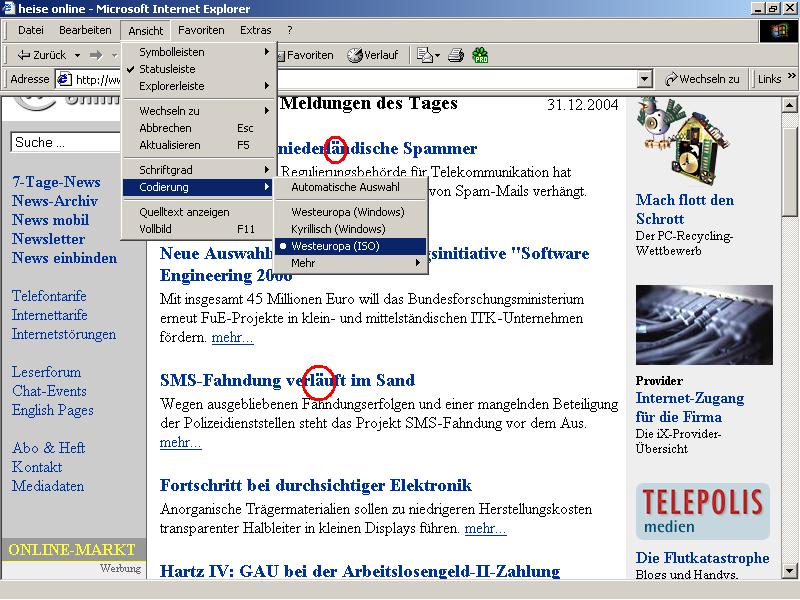Image resolution: width=800 pixels, height=600 pixels.
Task: Click the Suche search input field
Action: [65, 142]
